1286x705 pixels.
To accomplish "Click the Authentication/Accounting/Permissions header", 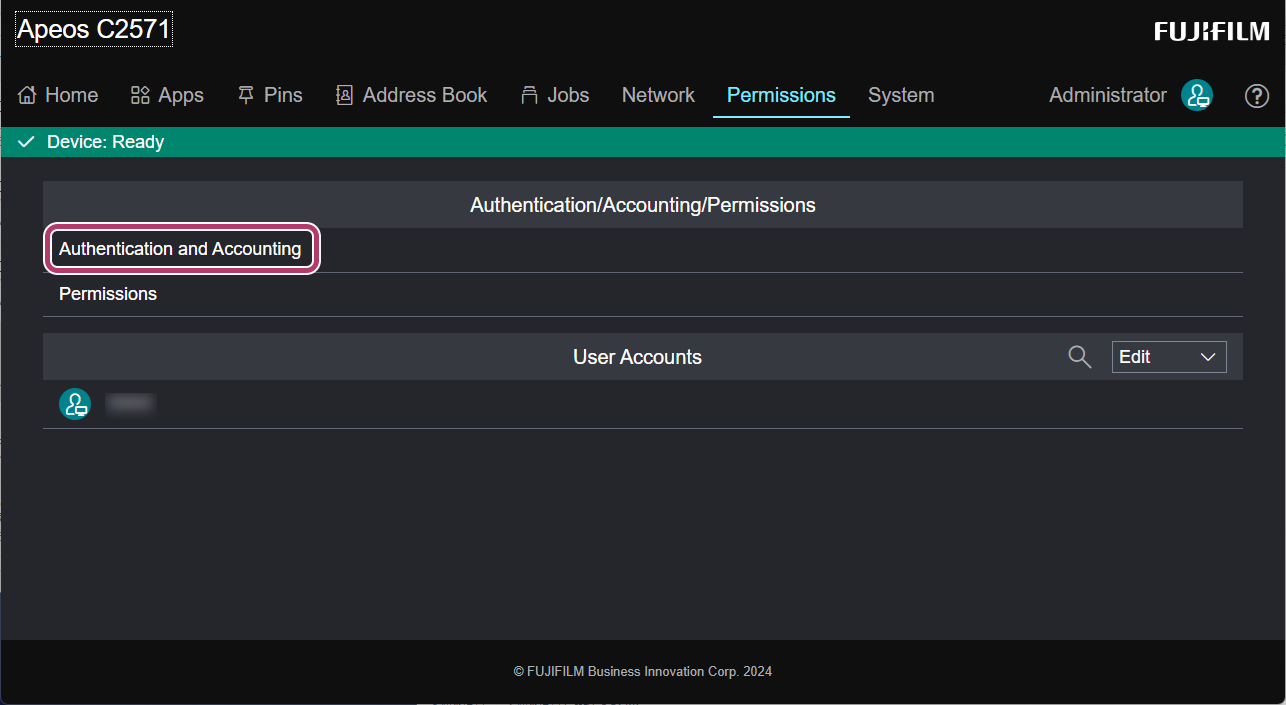I will pyautogui.click(x=643, y=205).
